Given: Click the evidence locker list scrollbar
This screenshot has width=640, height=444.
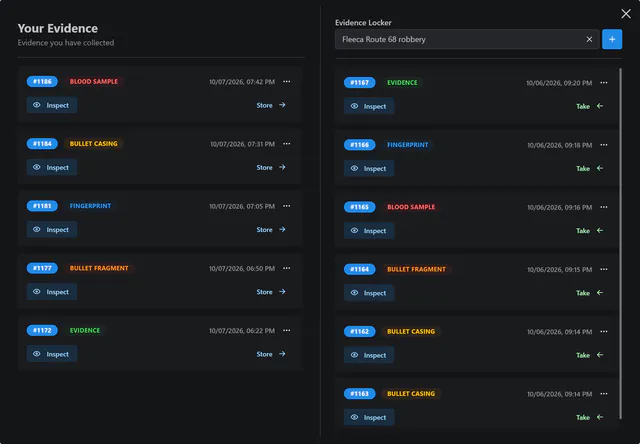Looking at the screenshot, I should pyautogui.click(x=620, y=243).
